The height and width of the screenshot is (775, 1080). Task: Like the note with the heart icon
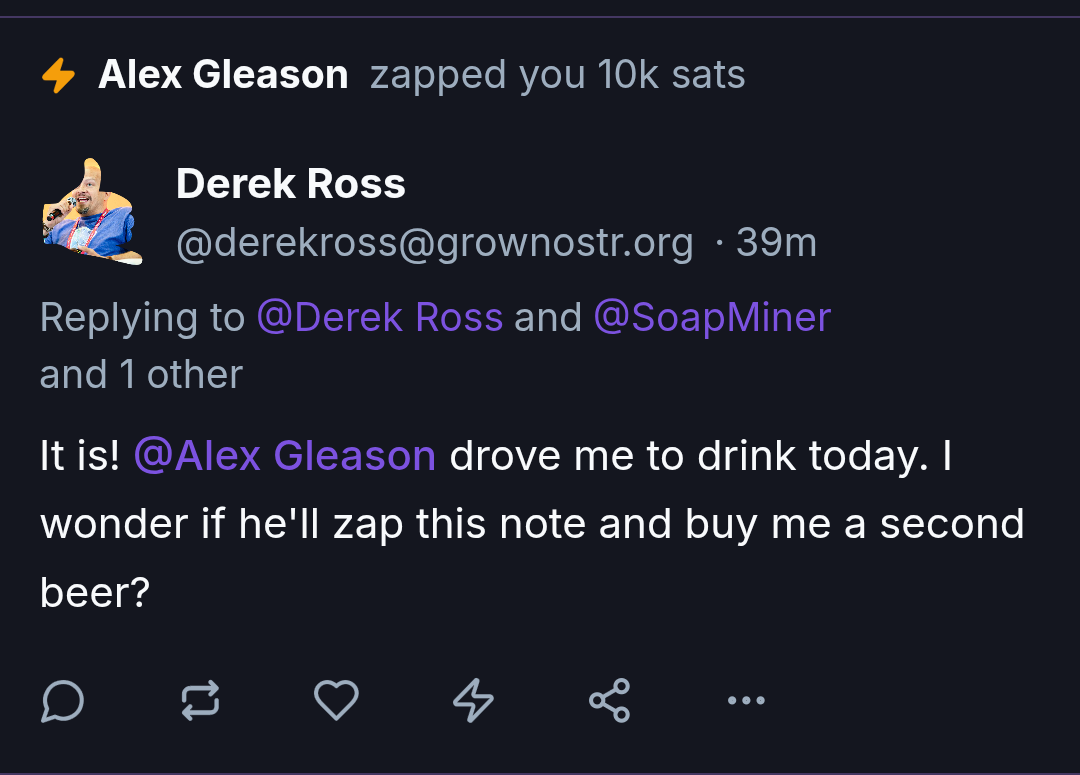click(336, 700)
